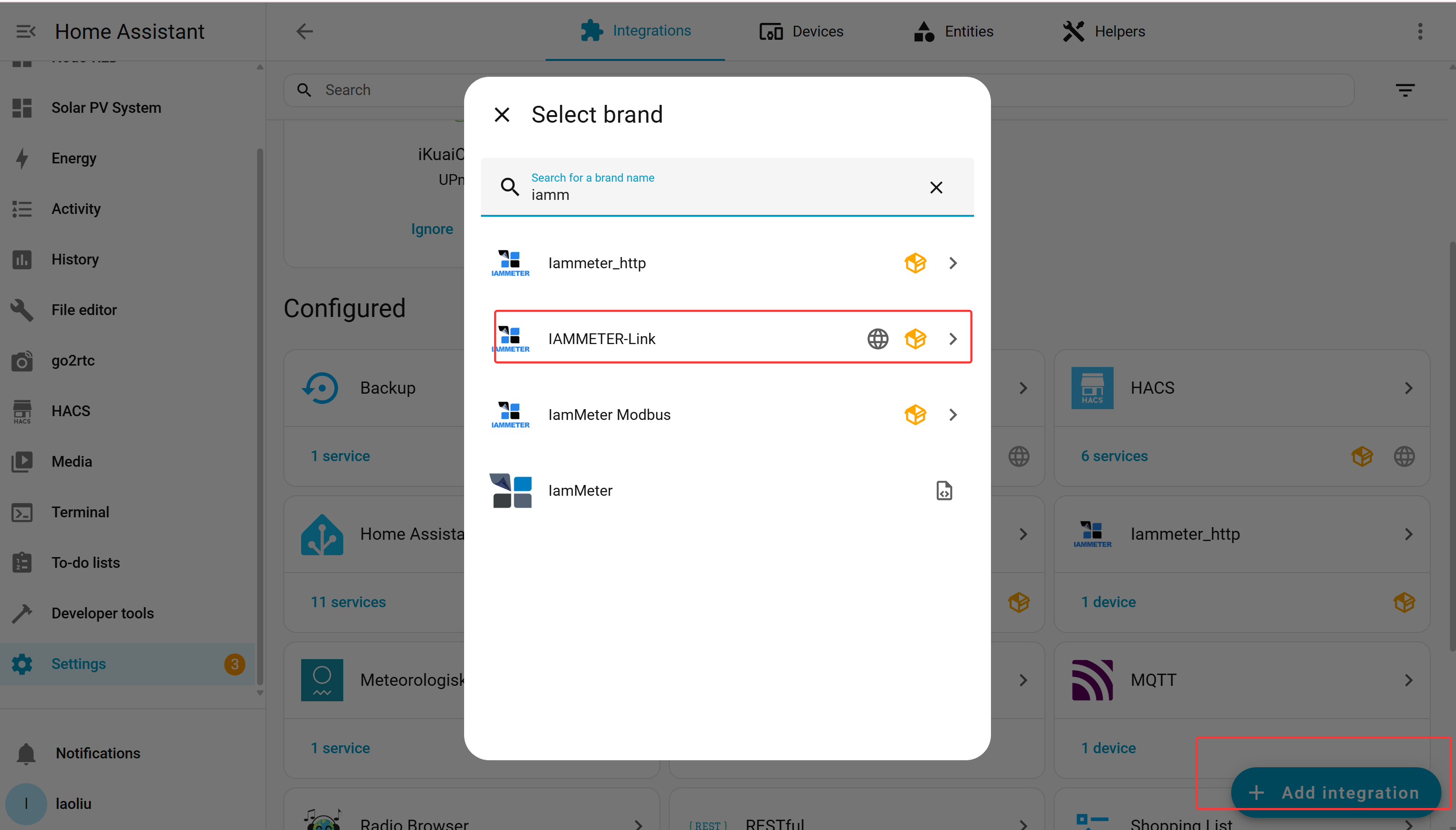Clear the brand search text
1456x830 pixels.
click(x=936, y=188)
